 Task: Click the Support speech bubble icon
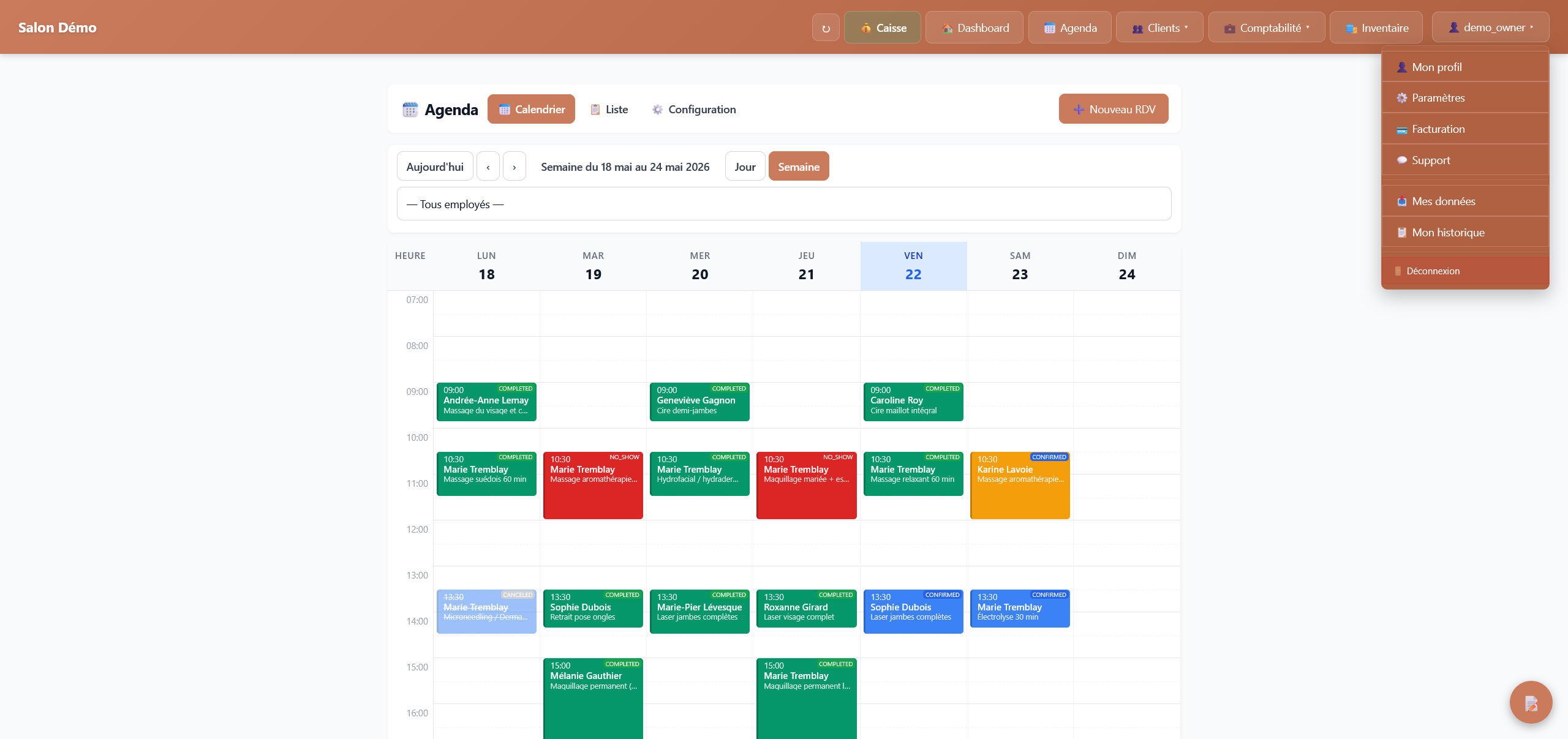pos(1401,160)
